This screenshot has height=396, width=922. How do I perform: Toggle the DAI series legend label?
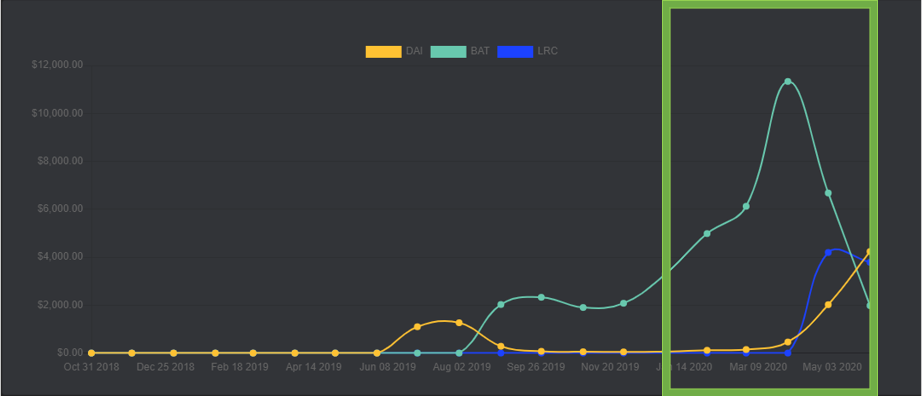pos(414,51)
